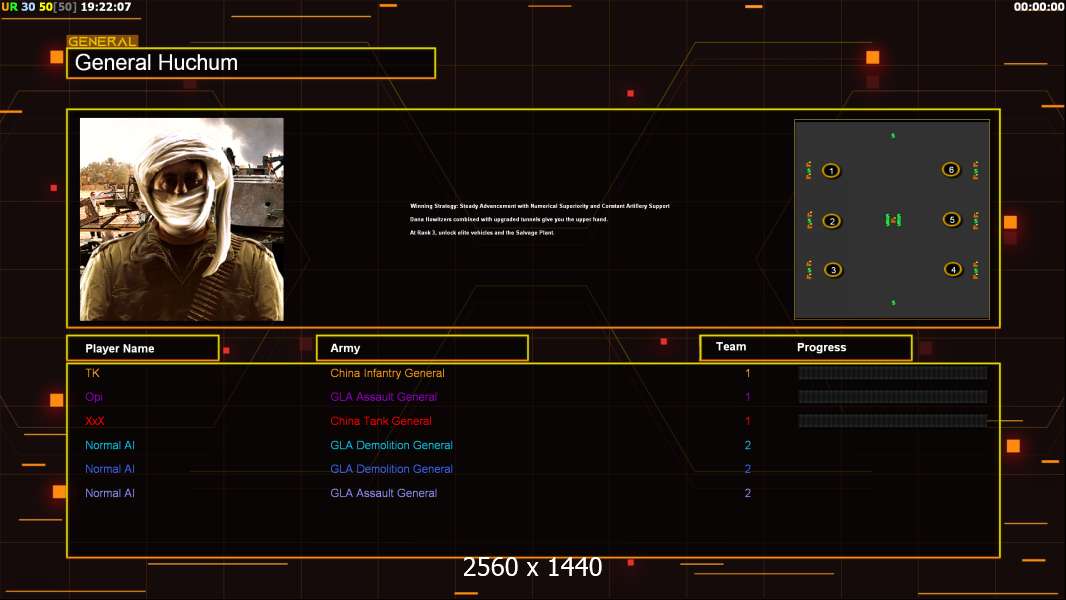The width and height of the screenshot is (1066, 600).
Task: Select player name Opi
Action: point(94,397)
